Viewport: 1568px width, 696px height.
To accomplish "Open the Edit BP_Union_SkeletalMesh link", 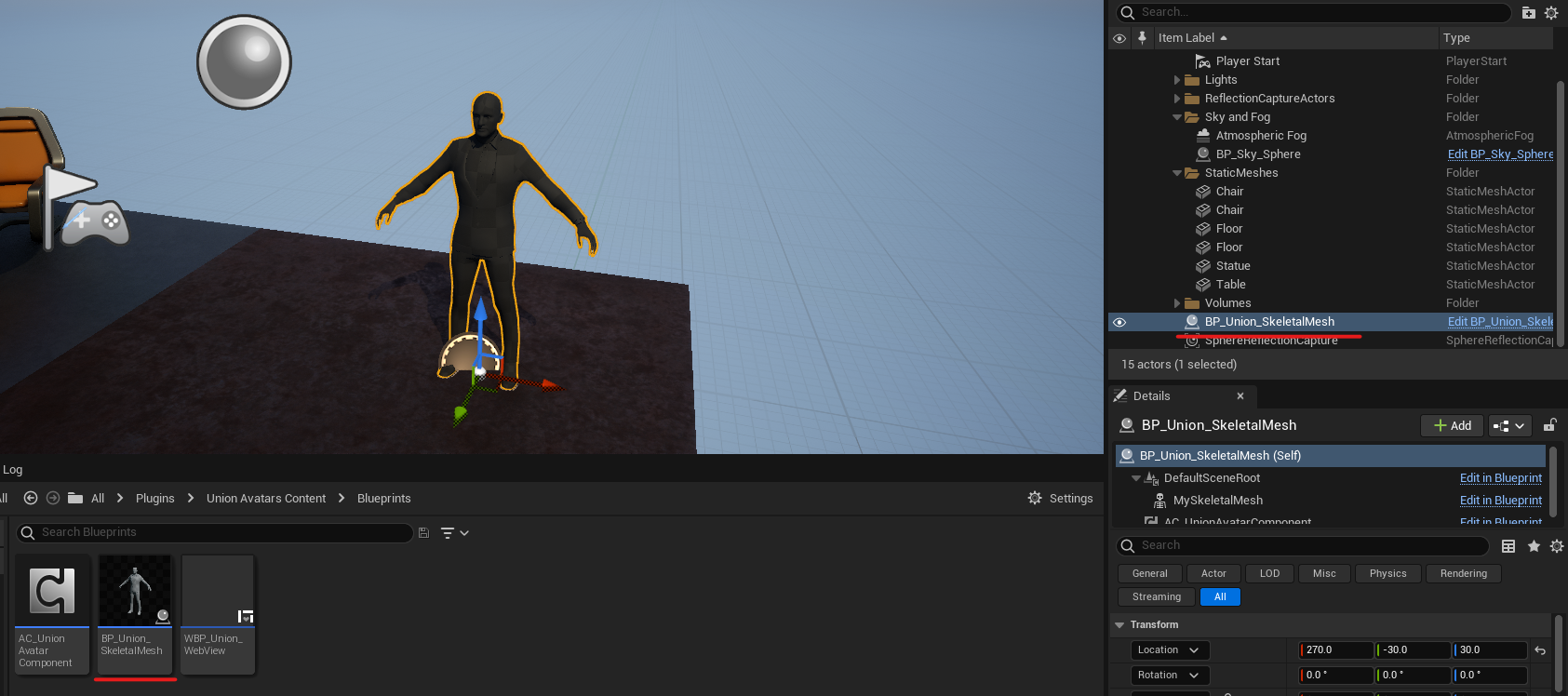I will (x=1500, y=322).
